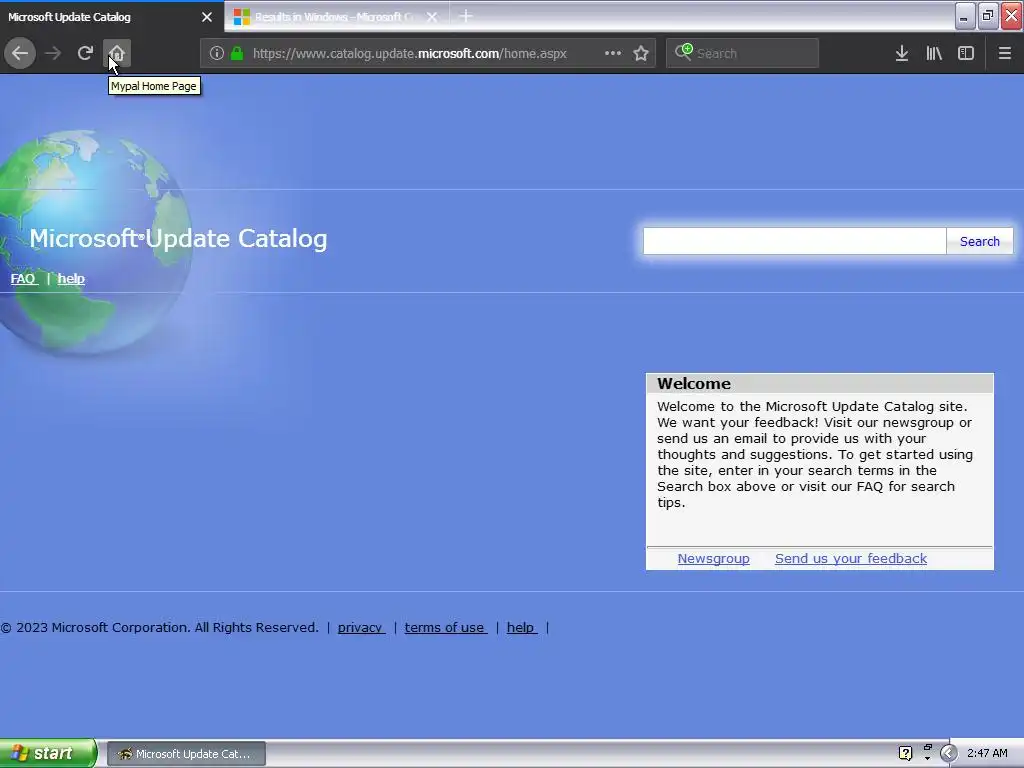Screen dimensions: 1024x768
Task: Click the Welcome panel heading
Action: point(694,383)
